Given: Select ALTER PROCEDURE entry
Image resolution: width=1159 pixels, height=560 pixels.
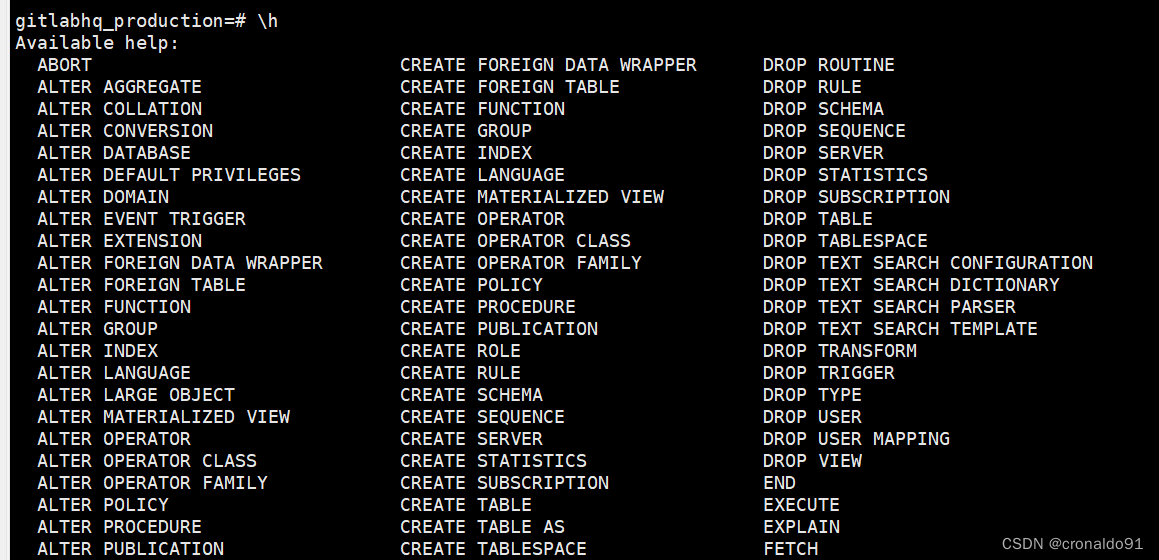Looking at the screenshot, I should click(119, 527).
